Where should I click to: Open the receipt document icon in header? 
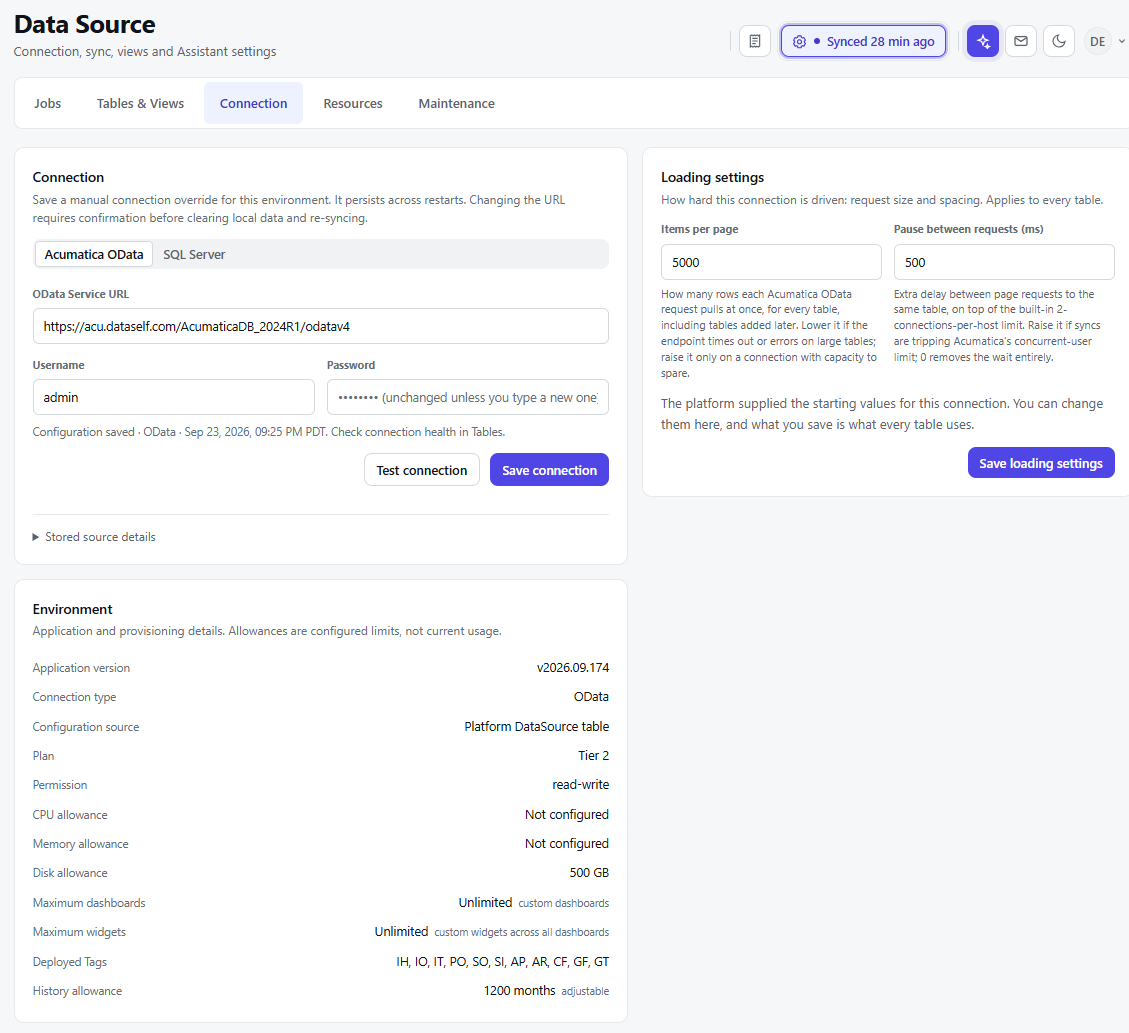pos(755,41)
